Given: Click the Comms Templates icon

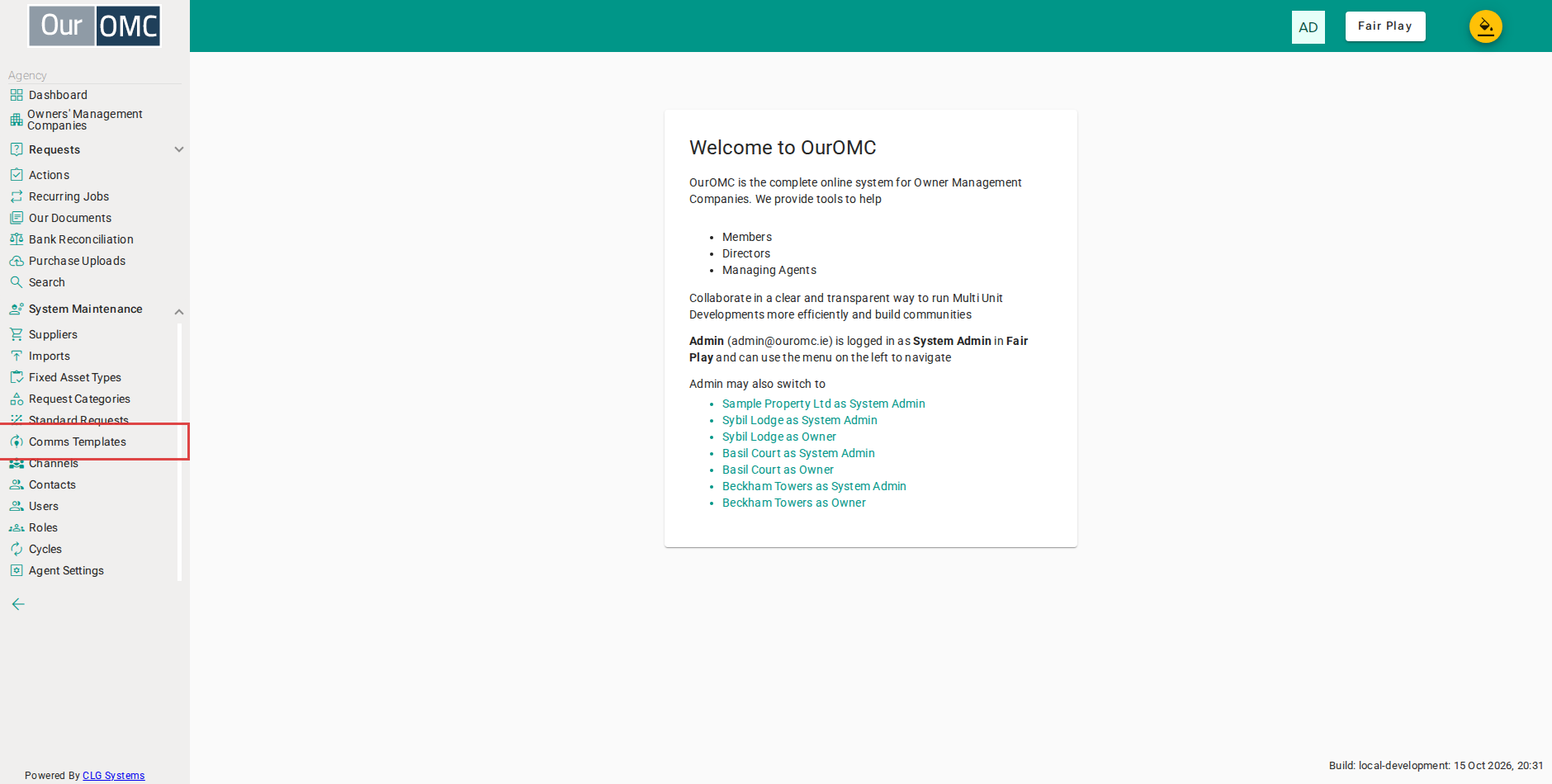Looking at the screenshot, I should pyautogui.click(x=17, y=442).
